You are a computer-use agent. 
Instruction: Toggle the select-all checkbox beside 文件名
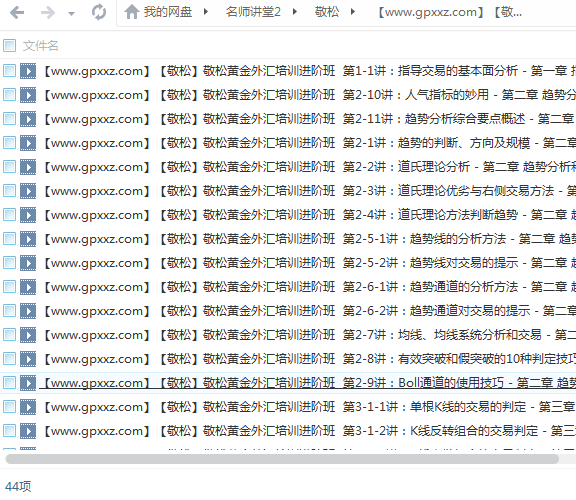(x=10, y=46)
